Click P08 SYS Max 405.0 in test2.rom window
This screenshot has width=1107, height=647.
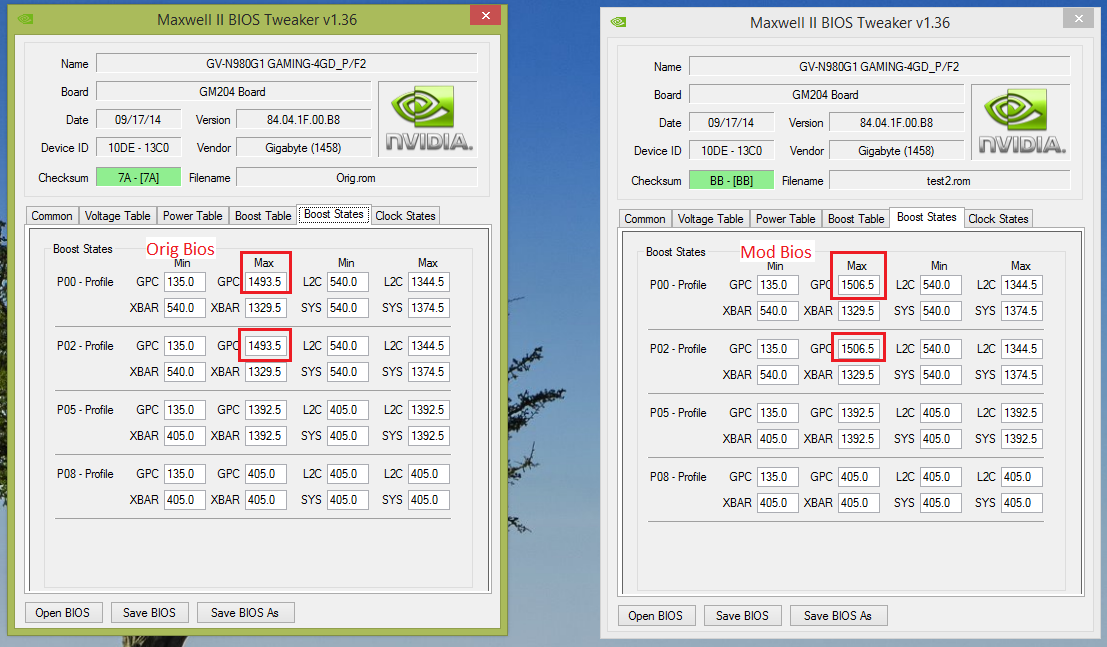1022,503
